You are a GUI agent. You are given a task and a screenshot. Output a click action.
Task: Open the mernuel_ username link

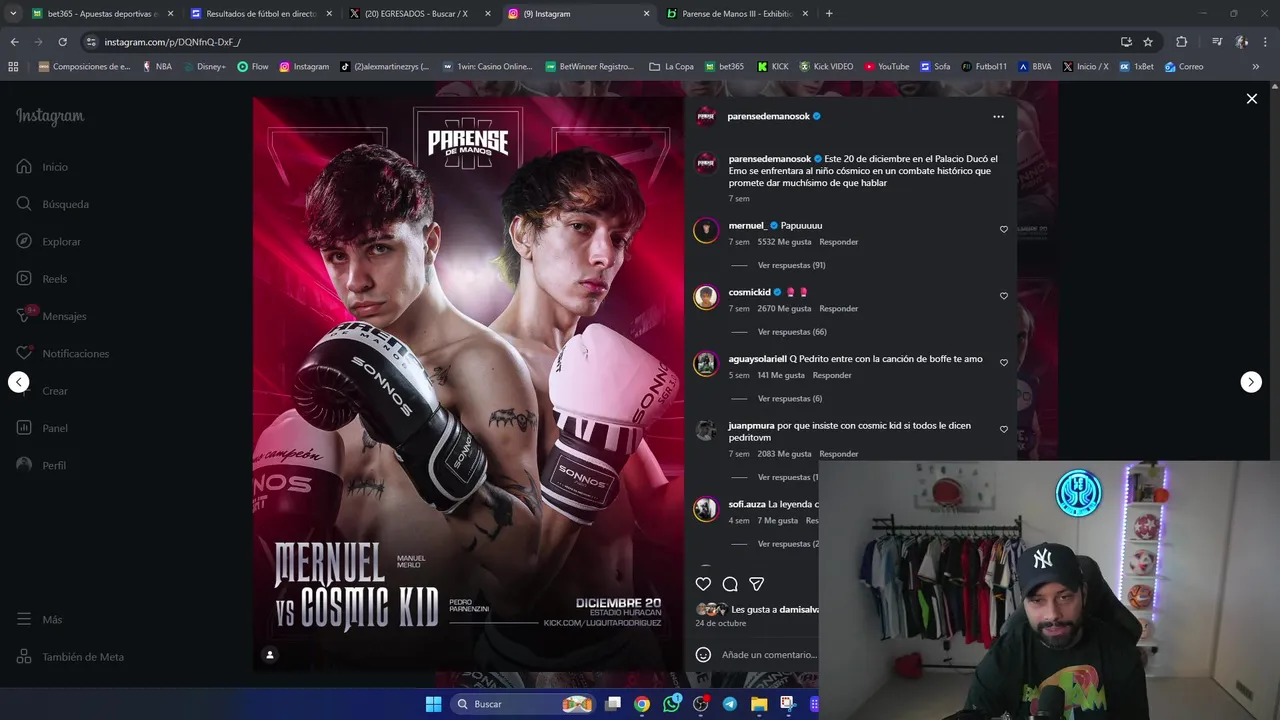(x=747, y=226)
